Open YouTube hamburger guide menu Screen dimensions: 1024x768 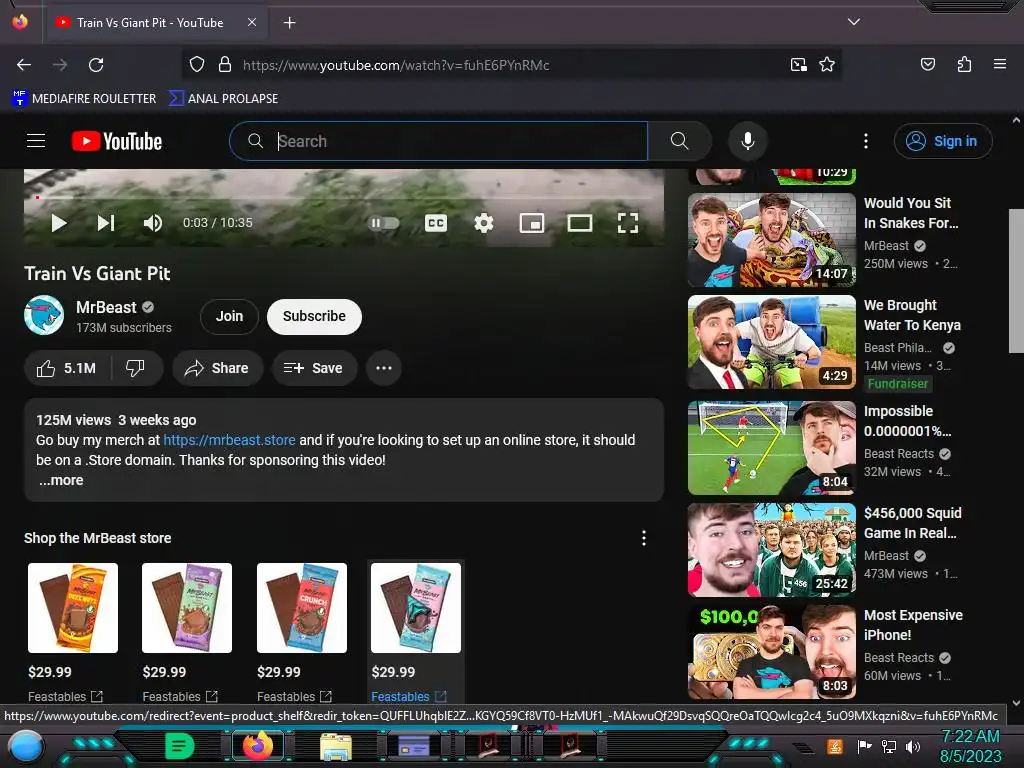coord(36,141)
